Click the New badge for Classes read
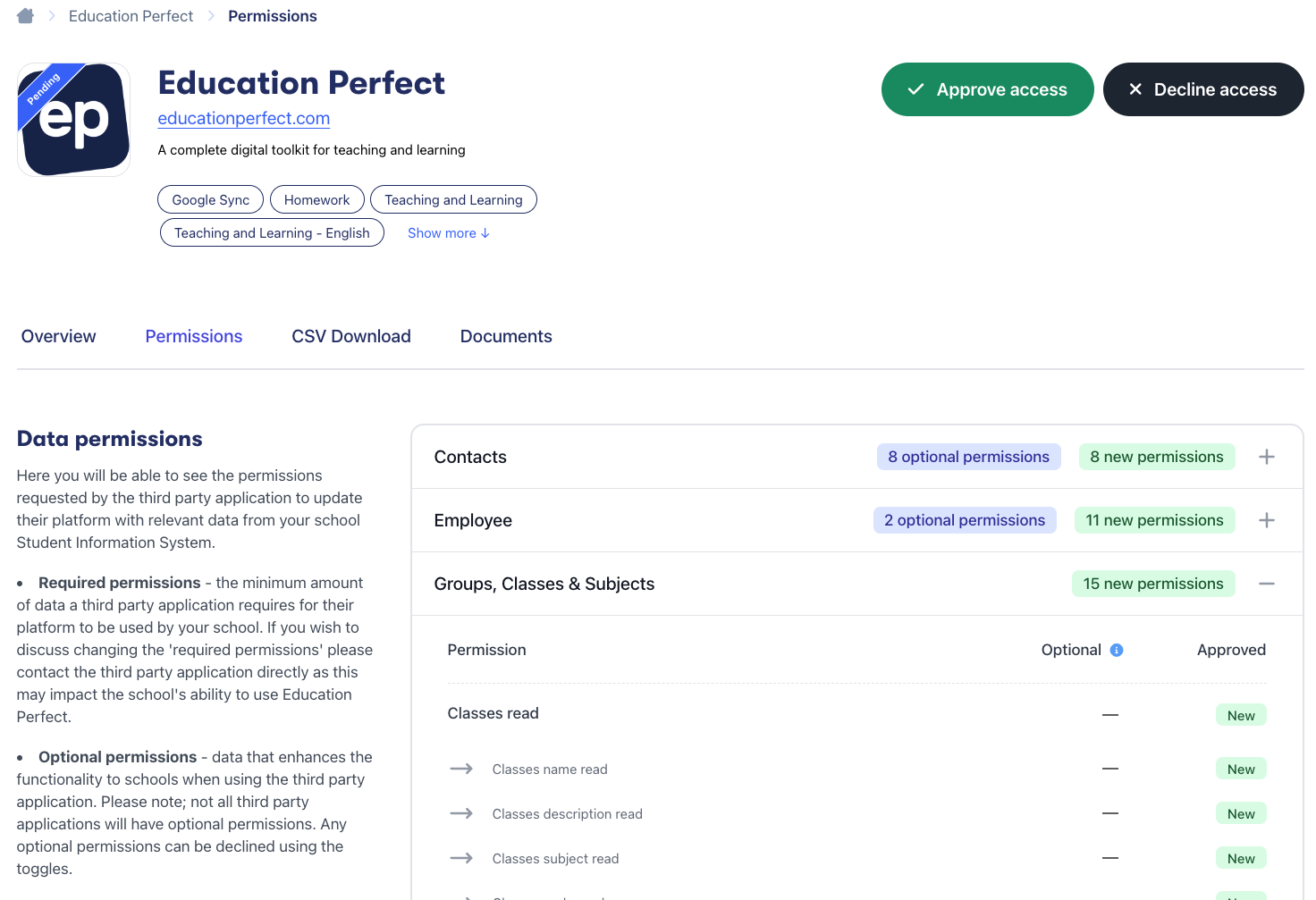 click(1241, 715)
